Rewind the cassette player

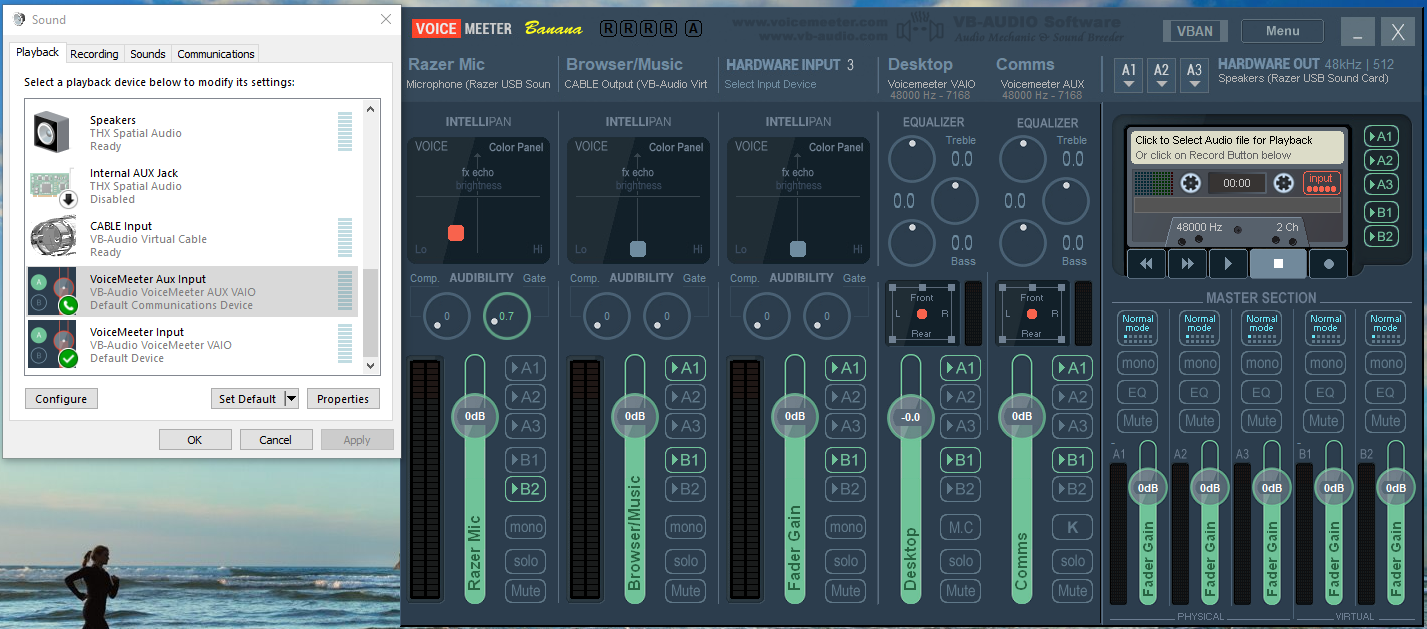[x=1147, y=264]
